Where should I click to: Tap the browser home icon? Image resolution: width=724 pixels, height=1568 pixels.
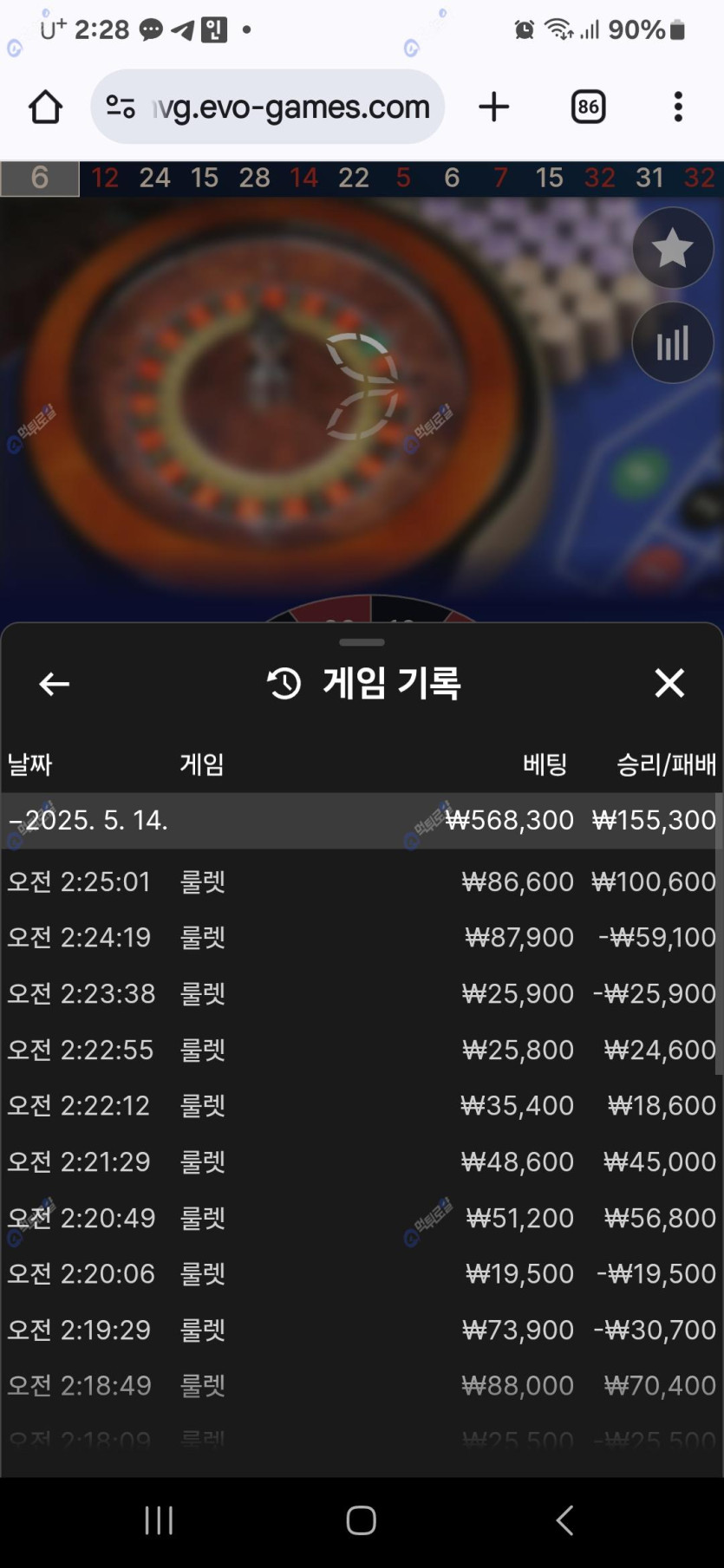pos(45,107)
